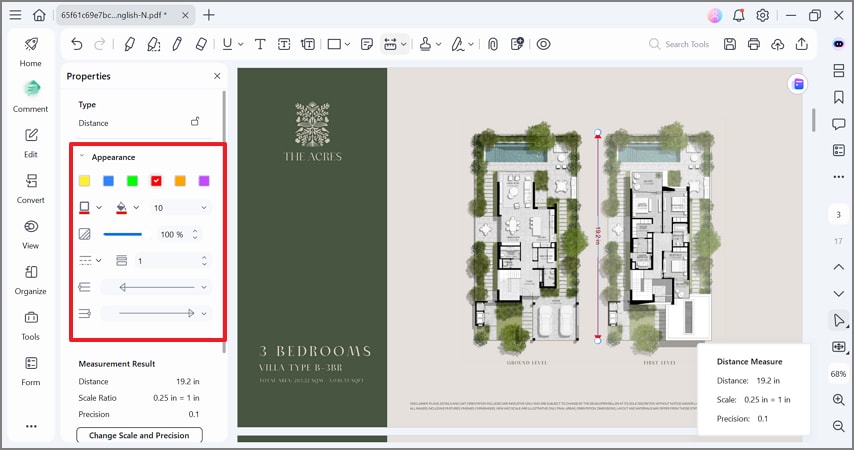Select the Text Callout tool

point(308,44)
